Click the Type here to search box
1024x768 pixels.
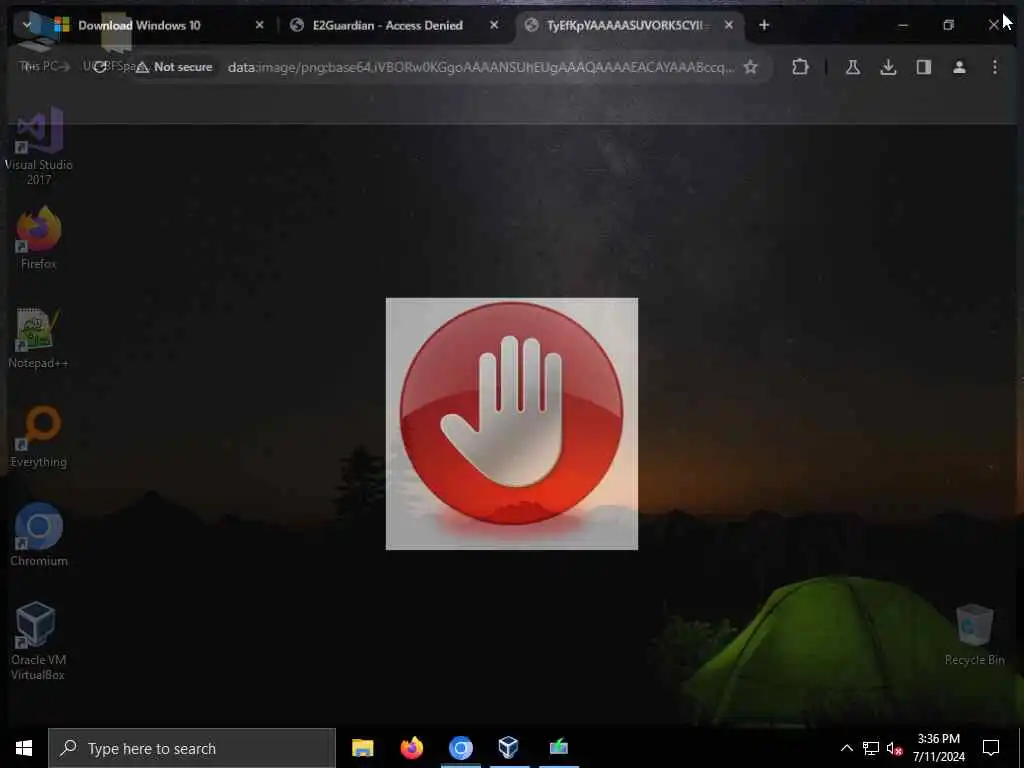coord(192,748)
